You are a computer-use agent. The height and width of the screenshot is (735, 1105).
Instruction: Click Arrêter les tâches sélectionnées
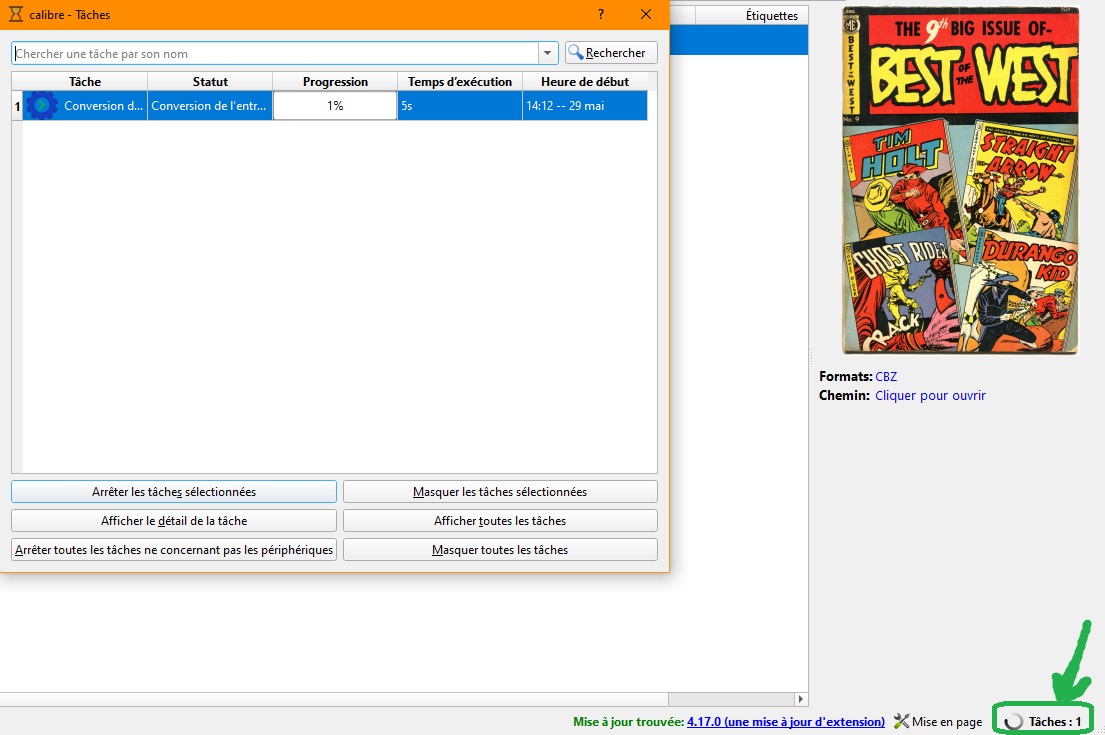(x=174, y=492)
